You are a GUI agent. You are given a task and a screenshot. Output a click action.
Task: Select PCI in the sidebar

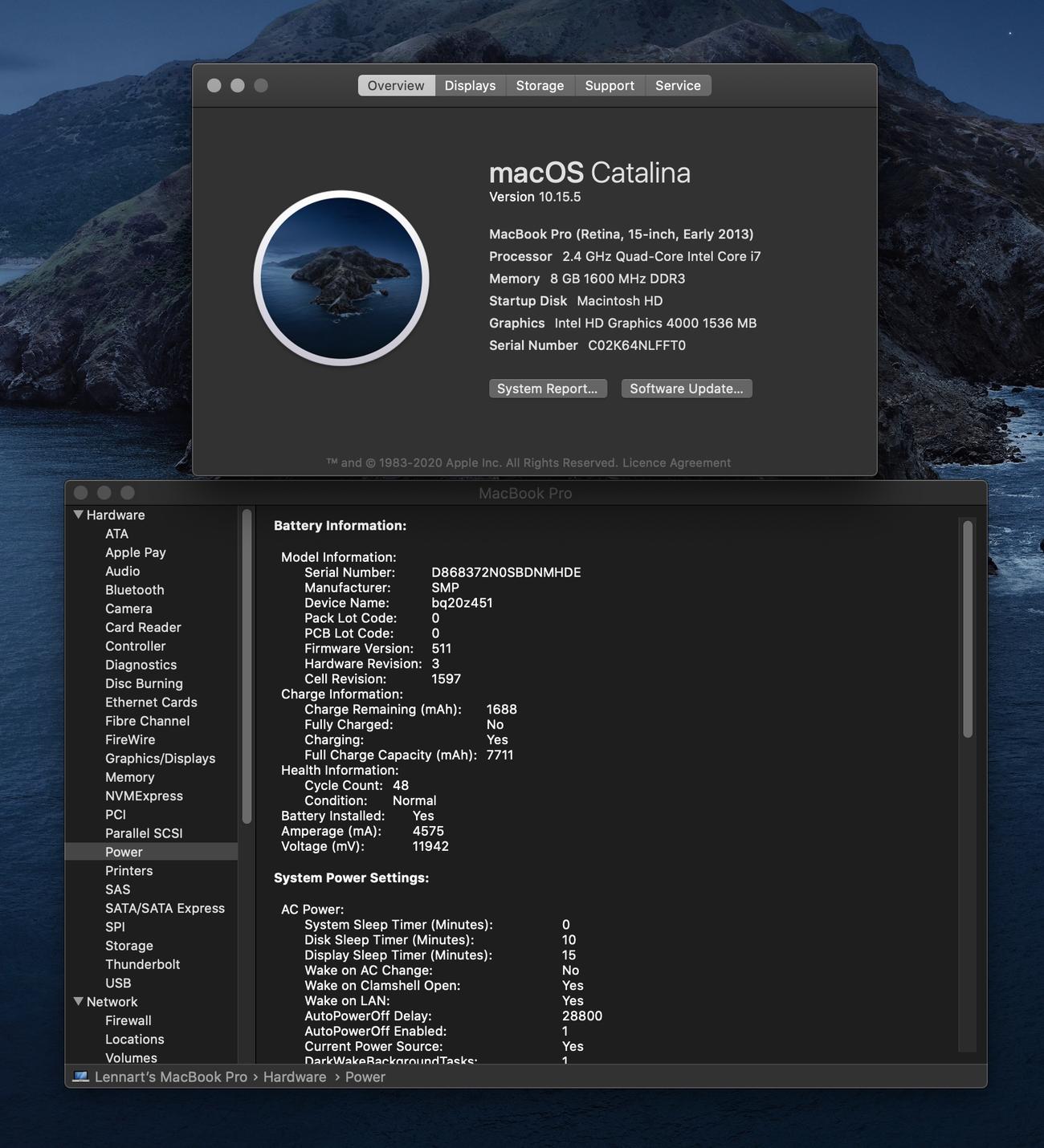116,815
